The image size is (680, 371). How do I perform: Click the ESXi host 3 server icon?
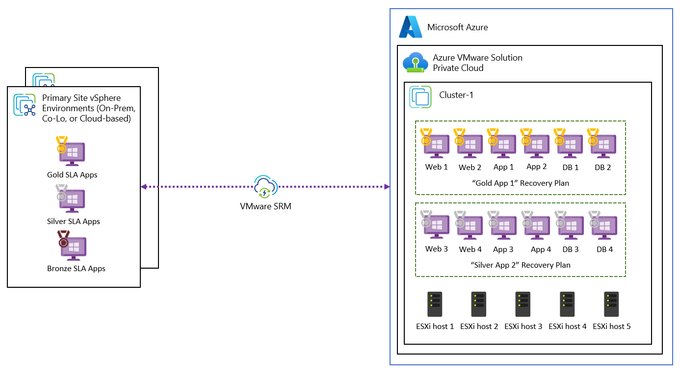point(523,304)
